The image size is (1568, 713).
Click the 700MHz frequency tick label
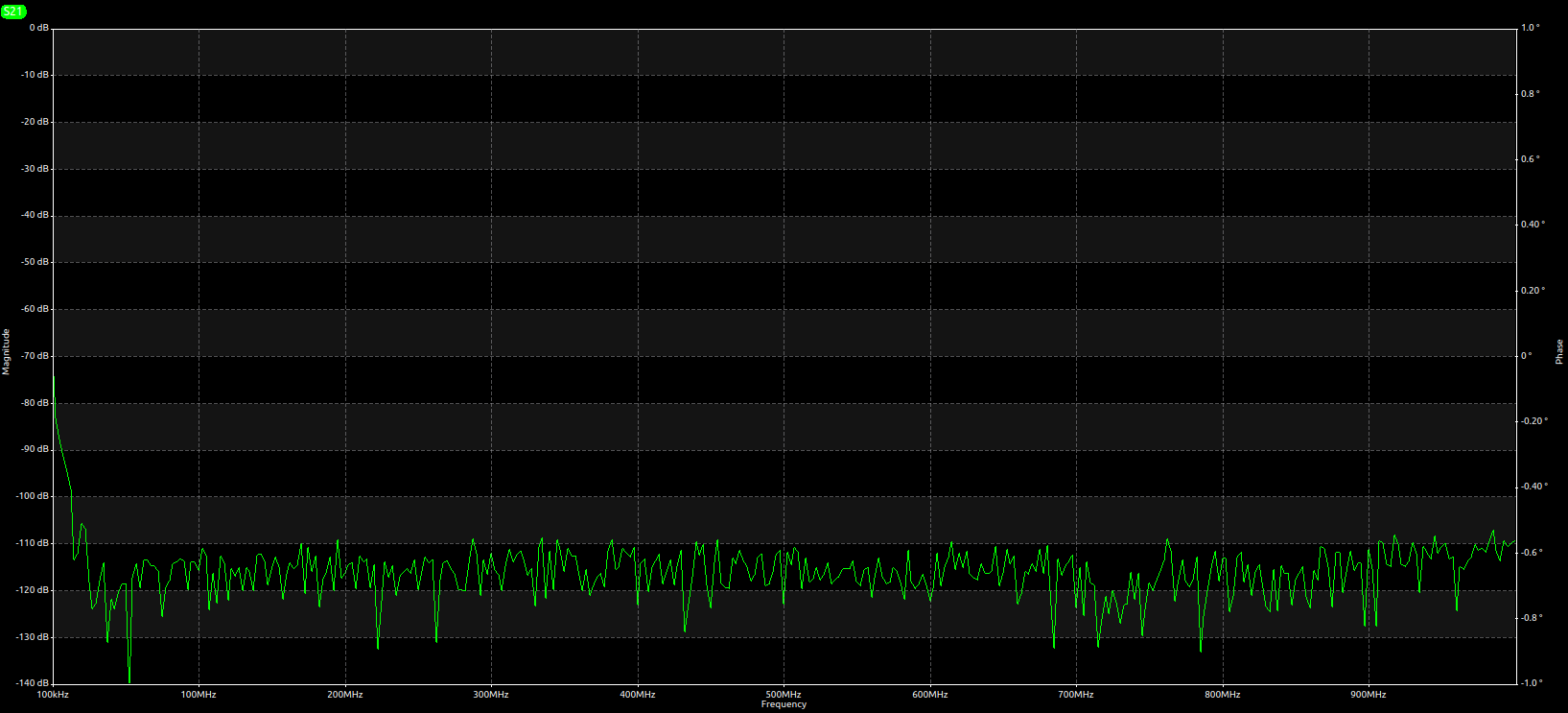pos(1076,694)
